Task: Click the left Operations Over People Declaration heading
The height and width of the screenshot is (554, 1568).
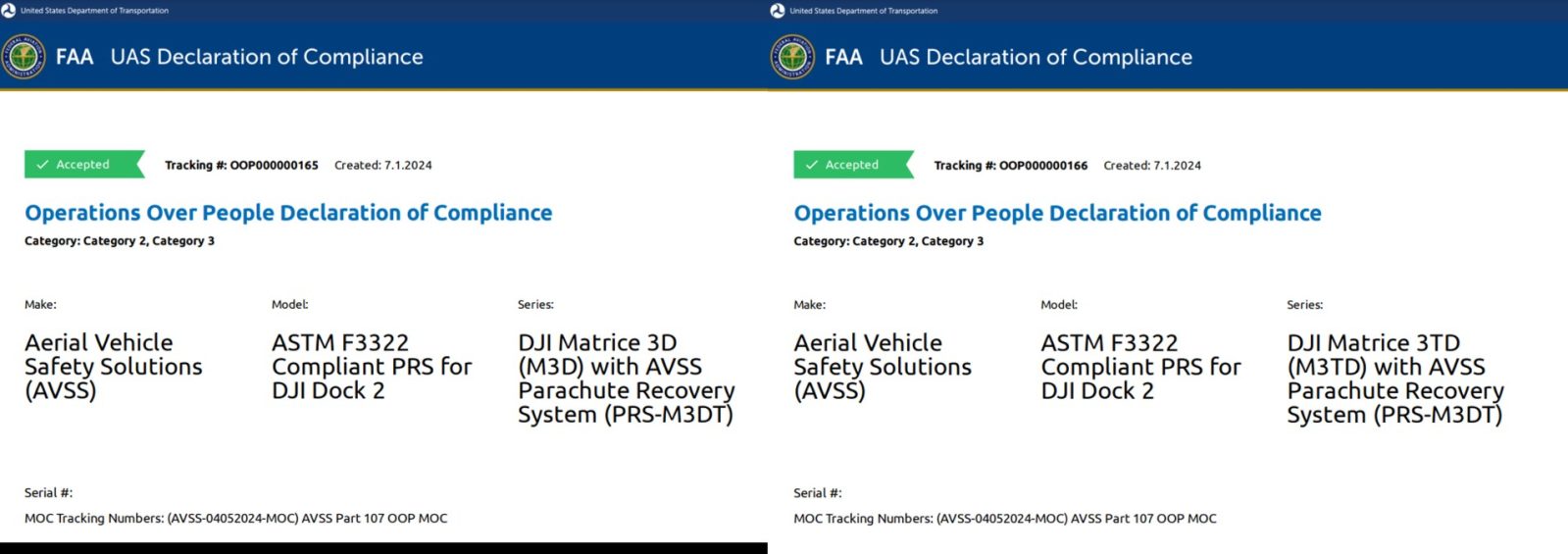Action: tap(288, 213)
